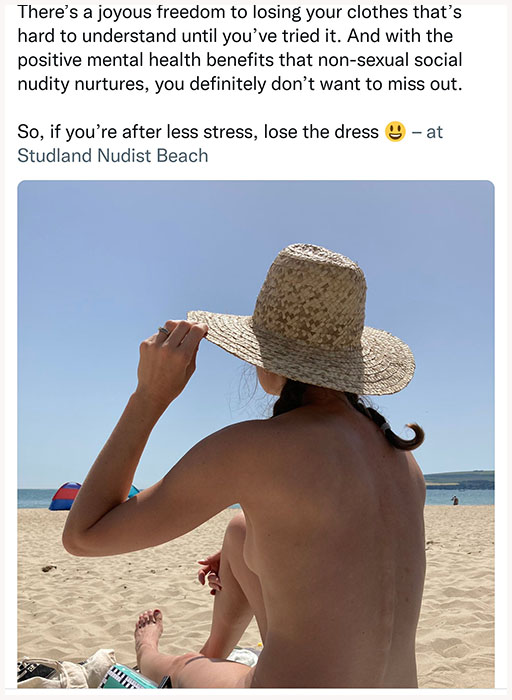Click the smiley face emoji

tap(395, 132)
